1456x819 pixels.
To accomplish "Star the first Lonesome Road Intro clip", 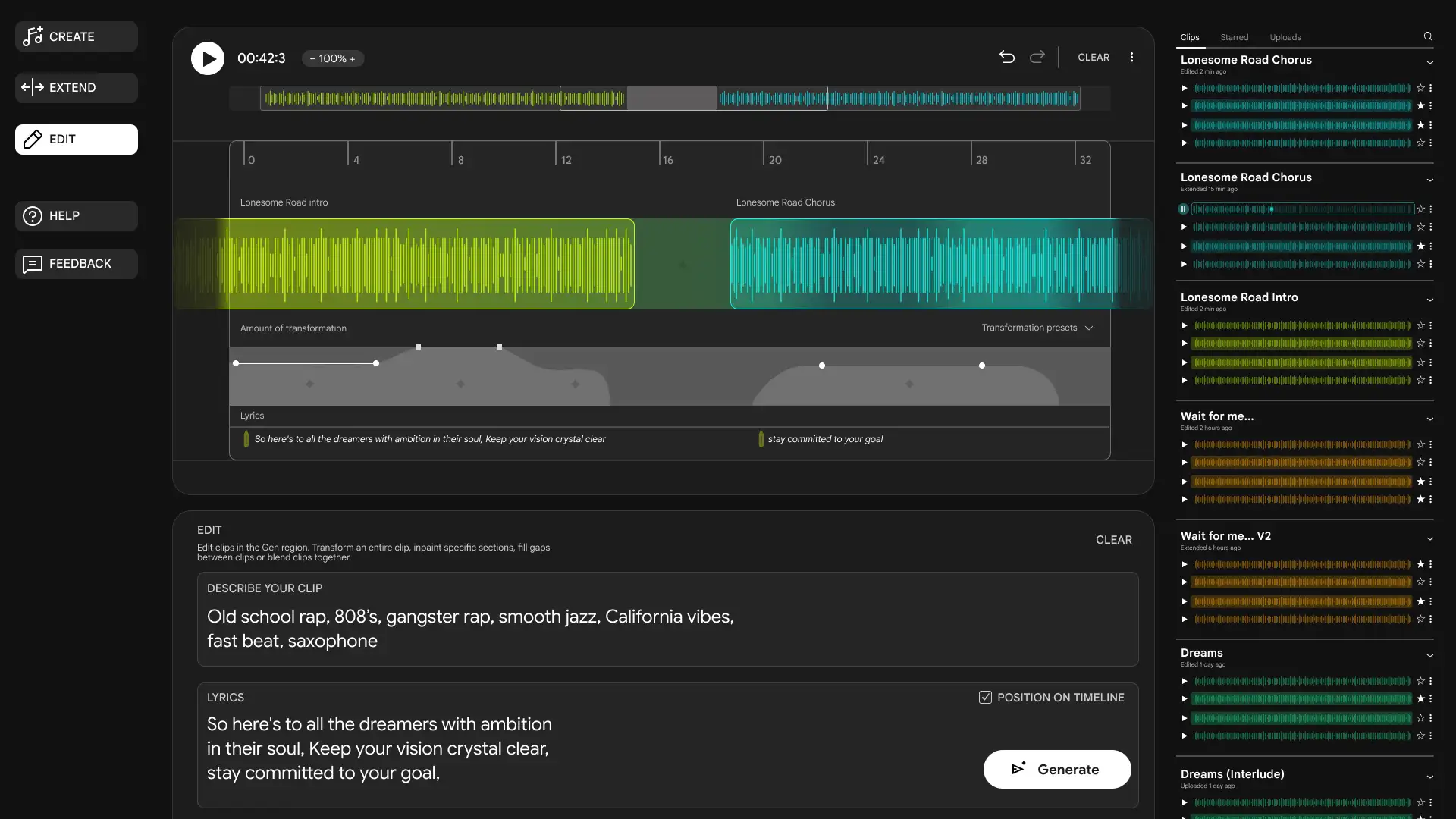I will coord(1420,326).
